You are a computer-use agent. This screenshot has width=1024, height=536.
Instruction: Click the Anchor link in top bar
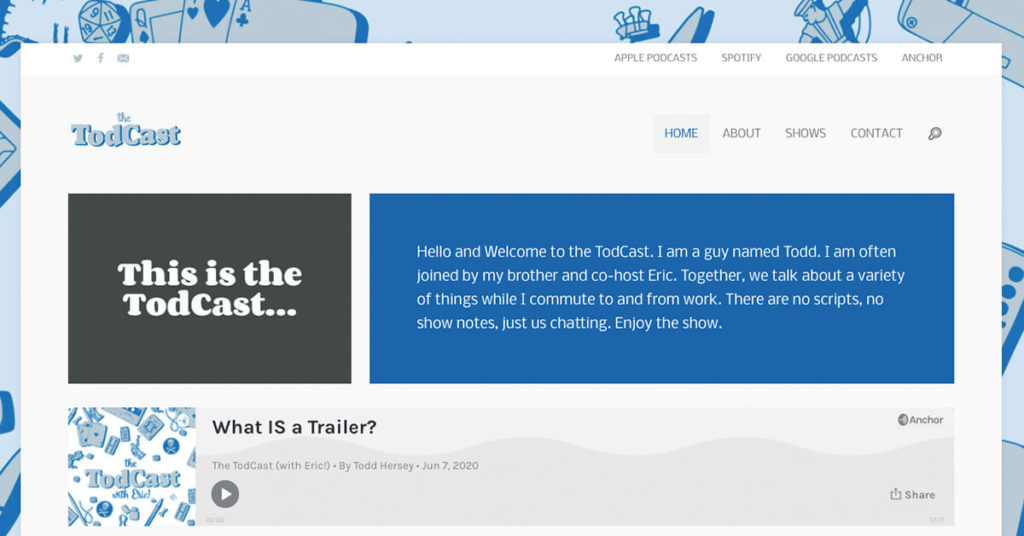(x=921, y=58)
